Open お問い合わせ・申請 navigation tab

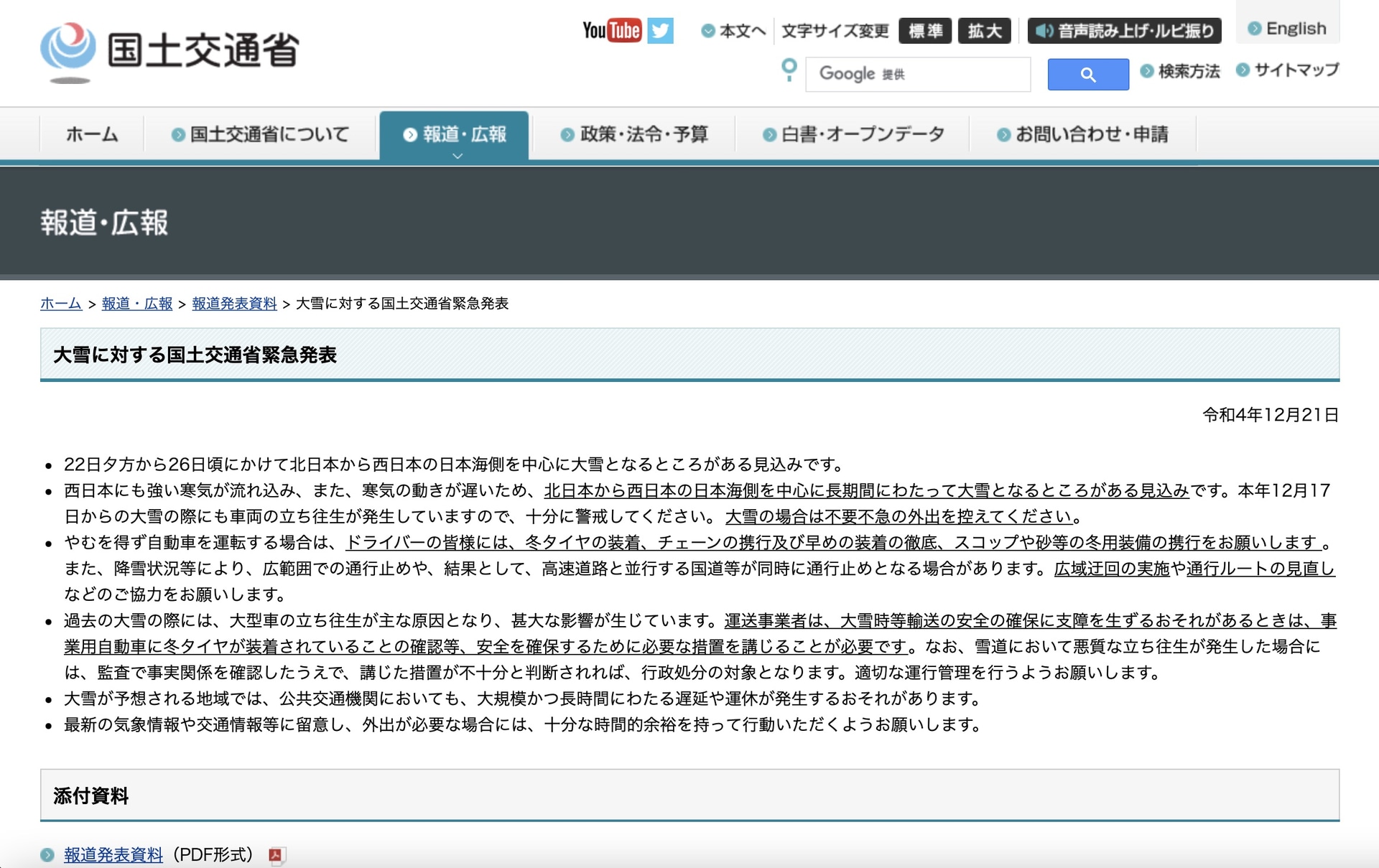tap(1082, 134)
